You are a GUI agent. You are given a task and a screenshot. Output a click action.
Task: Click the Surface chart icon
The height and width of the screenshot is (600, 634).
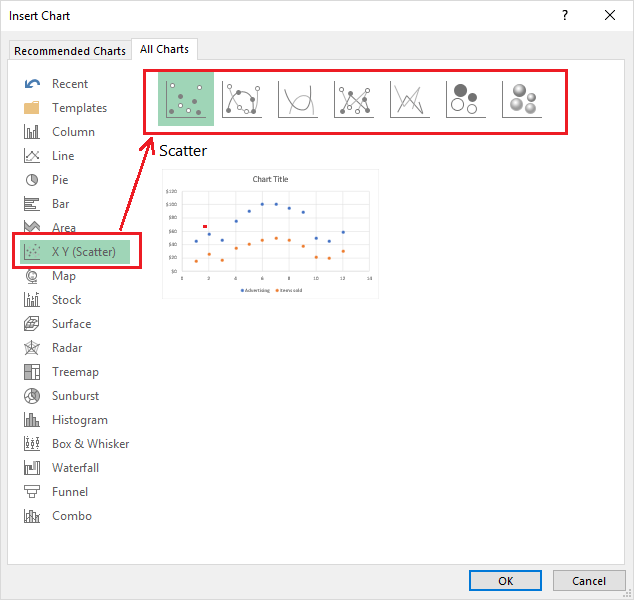32,324
